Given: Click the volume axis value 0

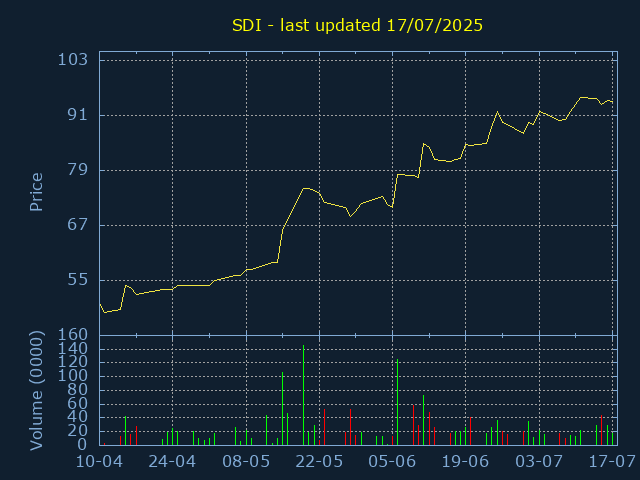Looking at the screenshot, I should click(82, 444).
